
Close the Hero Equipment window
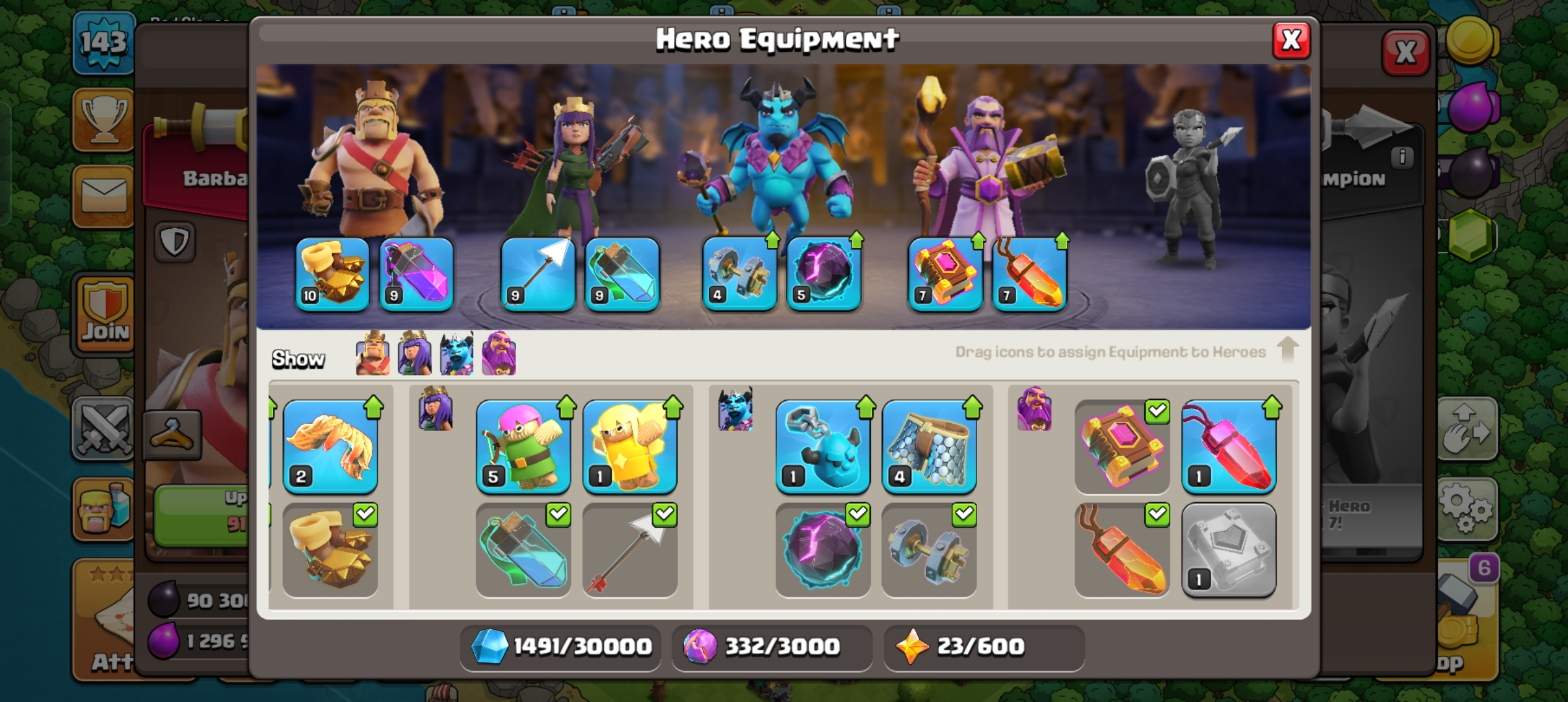click(1291, 40)
